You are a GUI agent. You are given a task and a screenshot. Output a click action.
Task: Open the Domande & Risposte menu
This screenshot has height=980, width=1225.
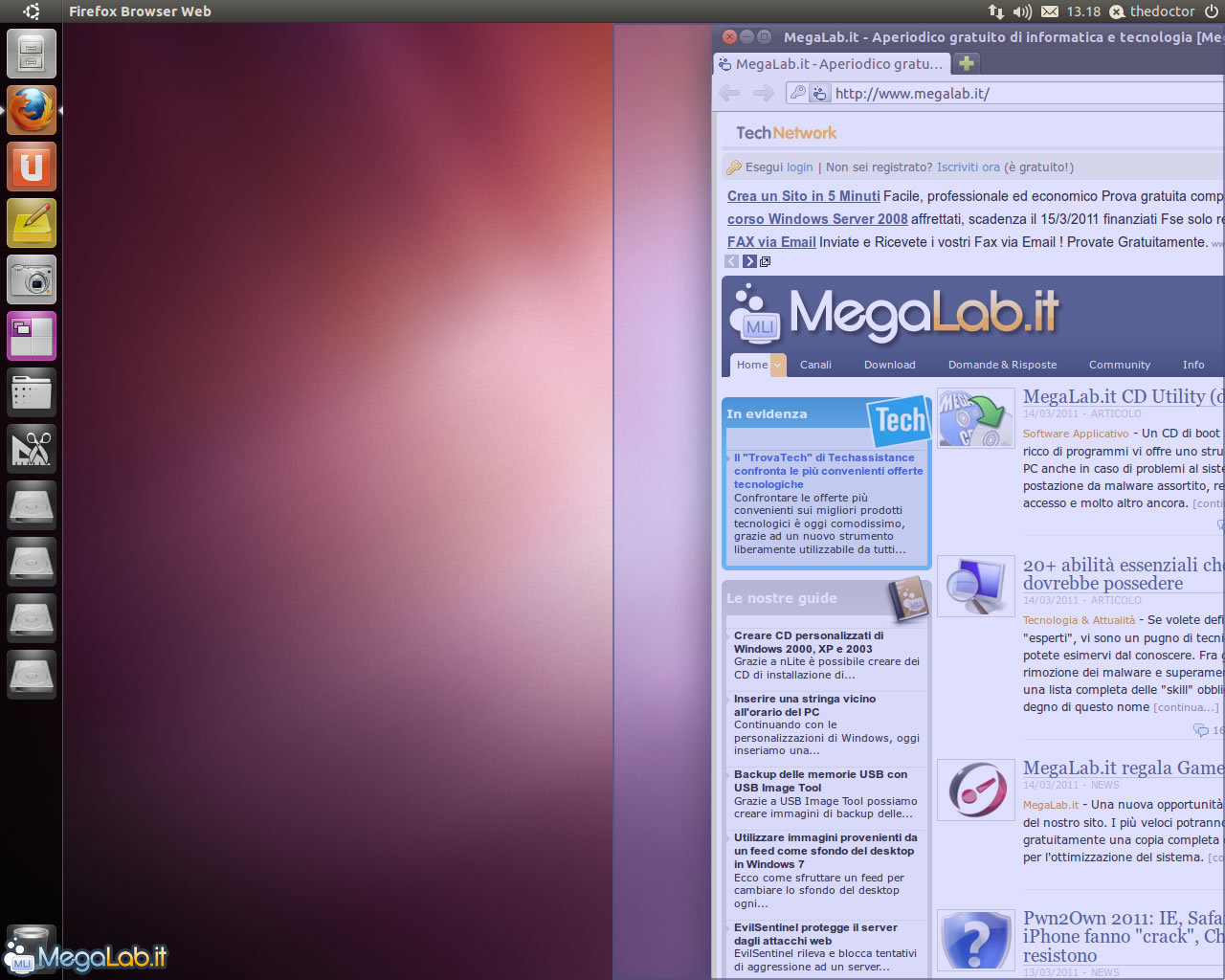click(x=1003, y=365)
